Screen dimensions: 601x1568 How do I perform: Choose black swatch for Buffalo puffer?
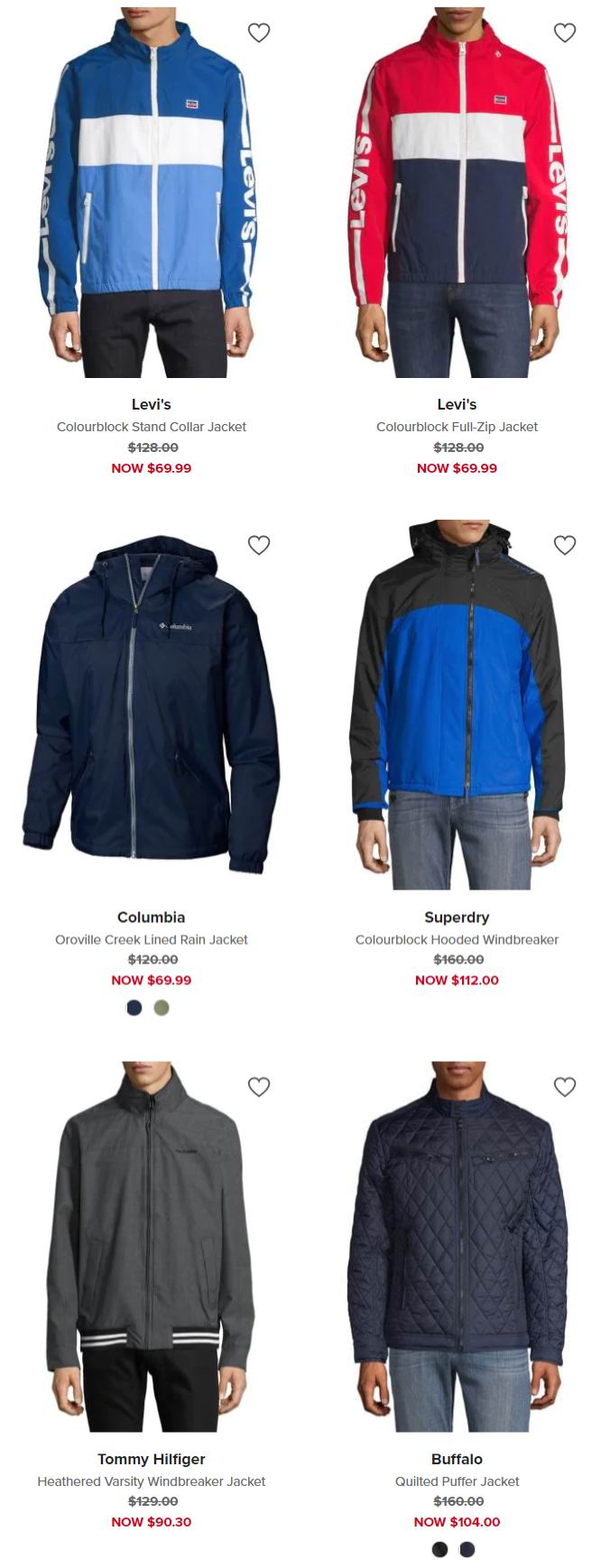click(439, 1549)
